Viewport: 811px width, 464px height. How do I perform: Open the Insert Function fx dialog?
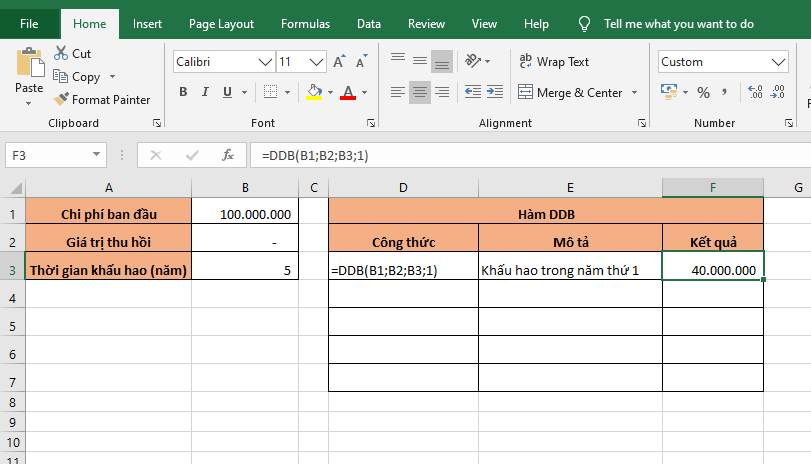coord(228,155)
